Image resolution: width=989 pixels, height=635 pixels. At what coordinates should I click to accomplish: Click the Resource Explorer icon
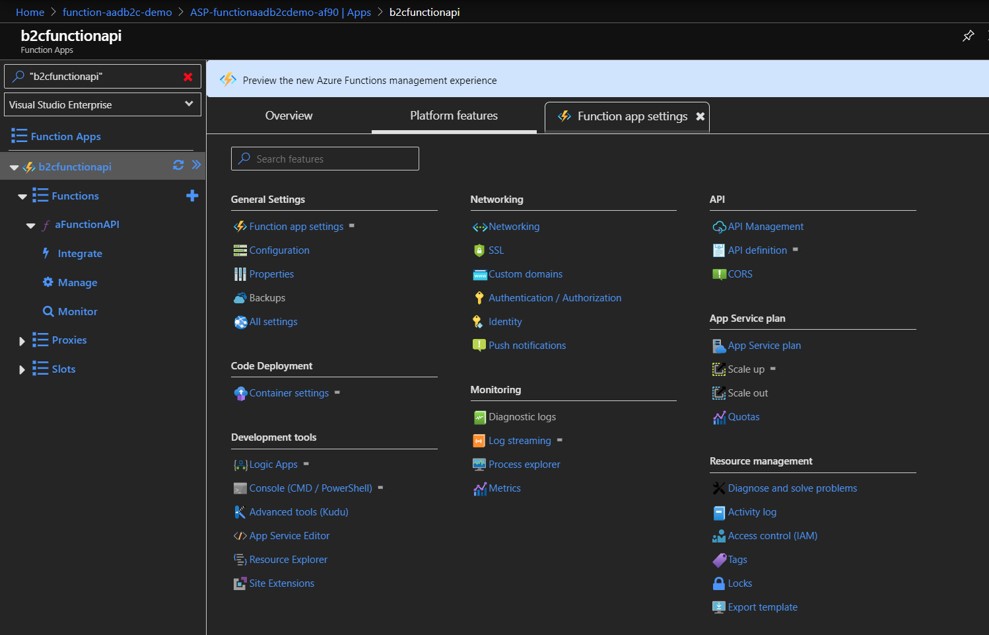tap(240, 559)
